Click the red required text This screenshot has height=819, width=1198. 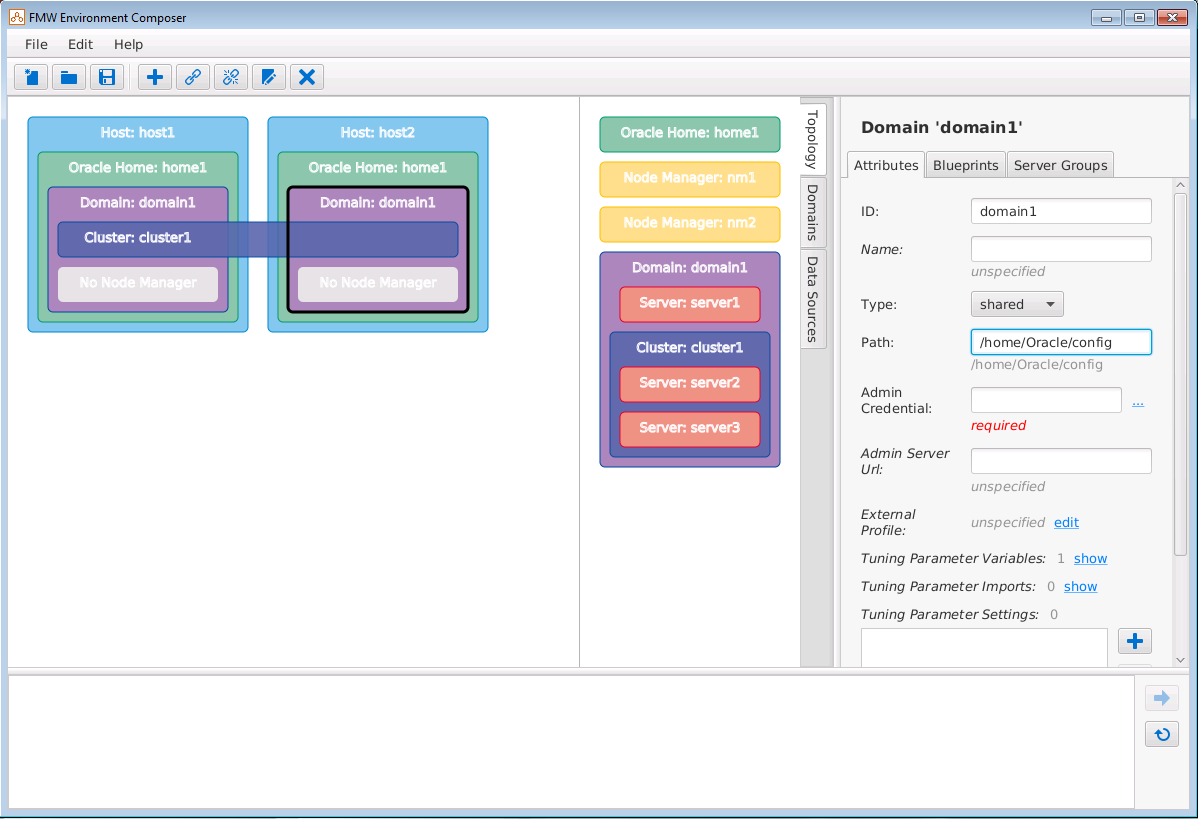click(999, 426)
